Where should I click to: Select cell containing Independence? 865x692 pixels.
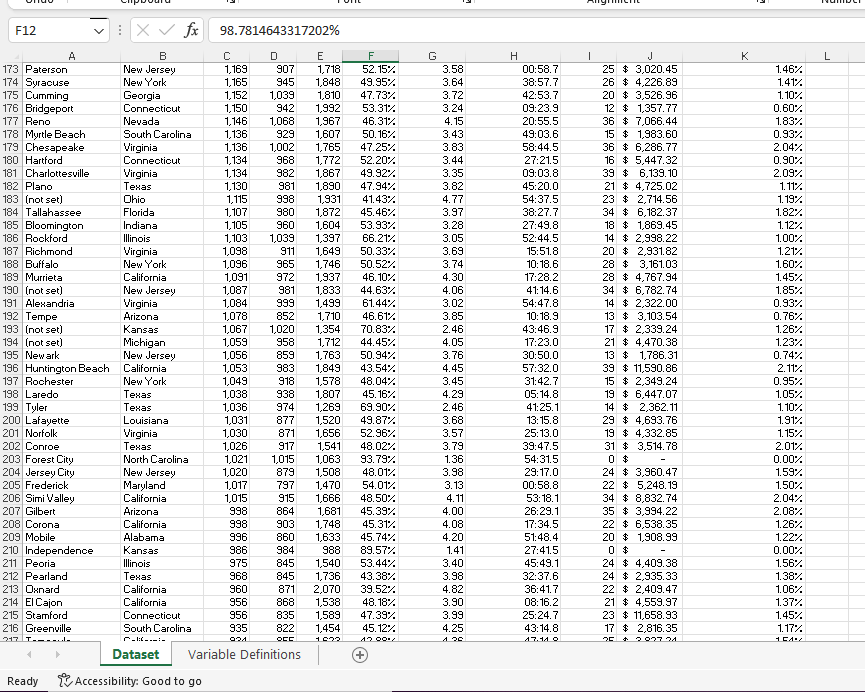[71, 551]
